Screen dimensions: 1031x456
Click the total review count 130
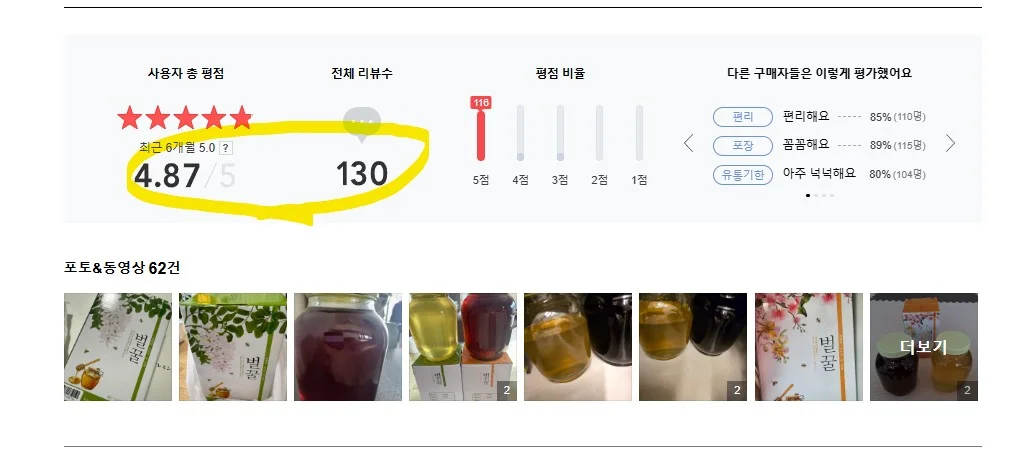click(x=362, y=174)
